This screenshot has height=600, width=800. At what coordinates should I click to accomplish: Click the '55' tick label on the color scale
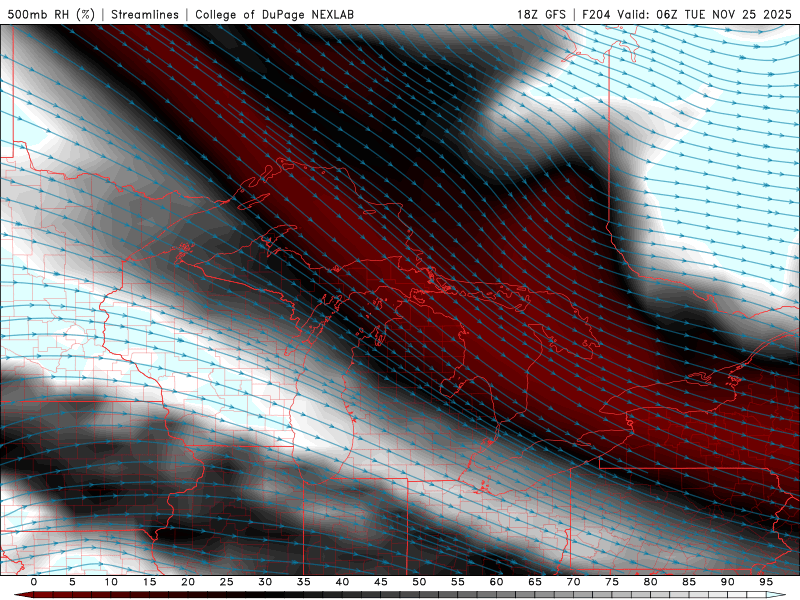458,582
